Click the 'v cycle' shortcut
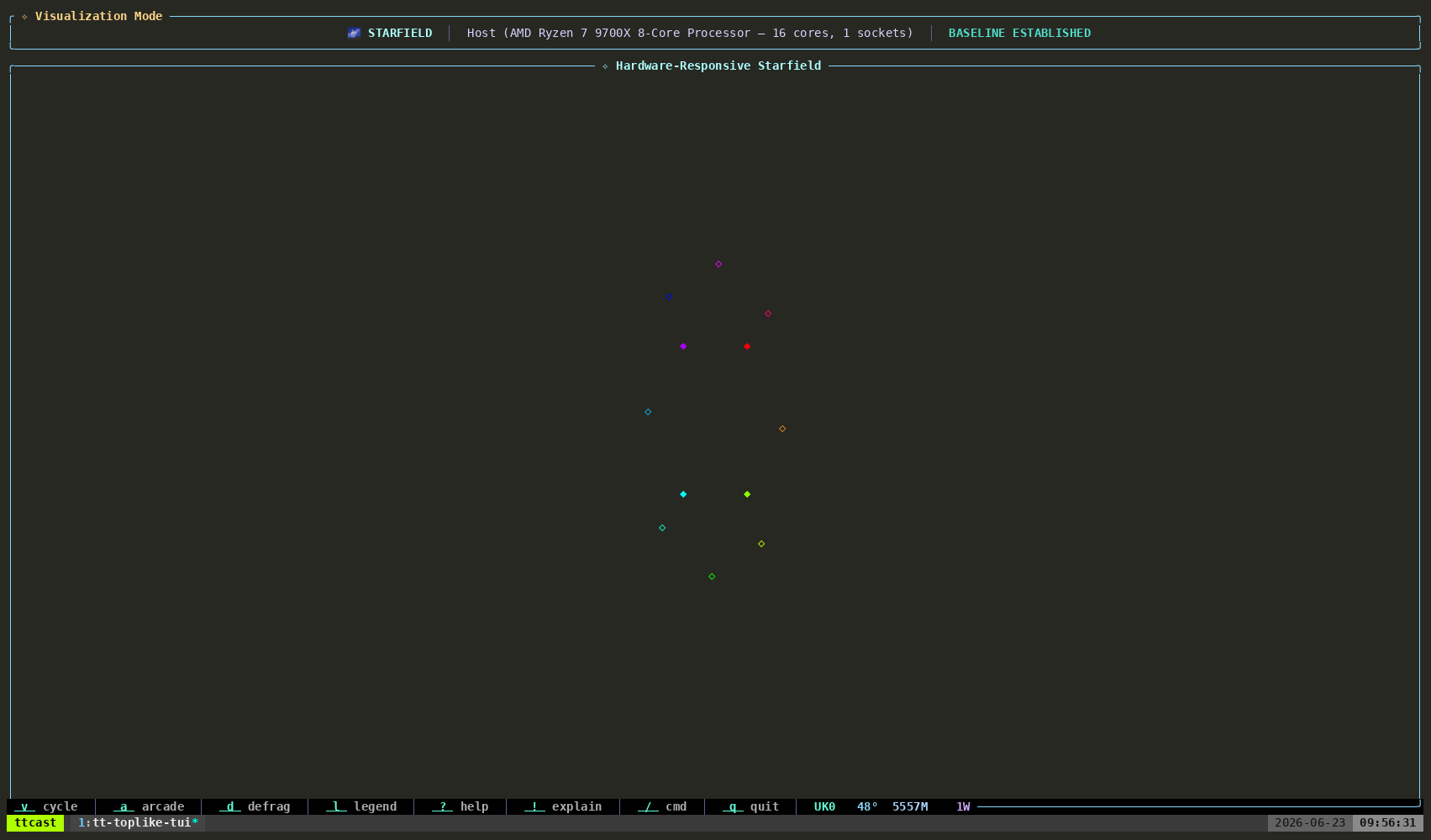 click(x=46, y=806)
